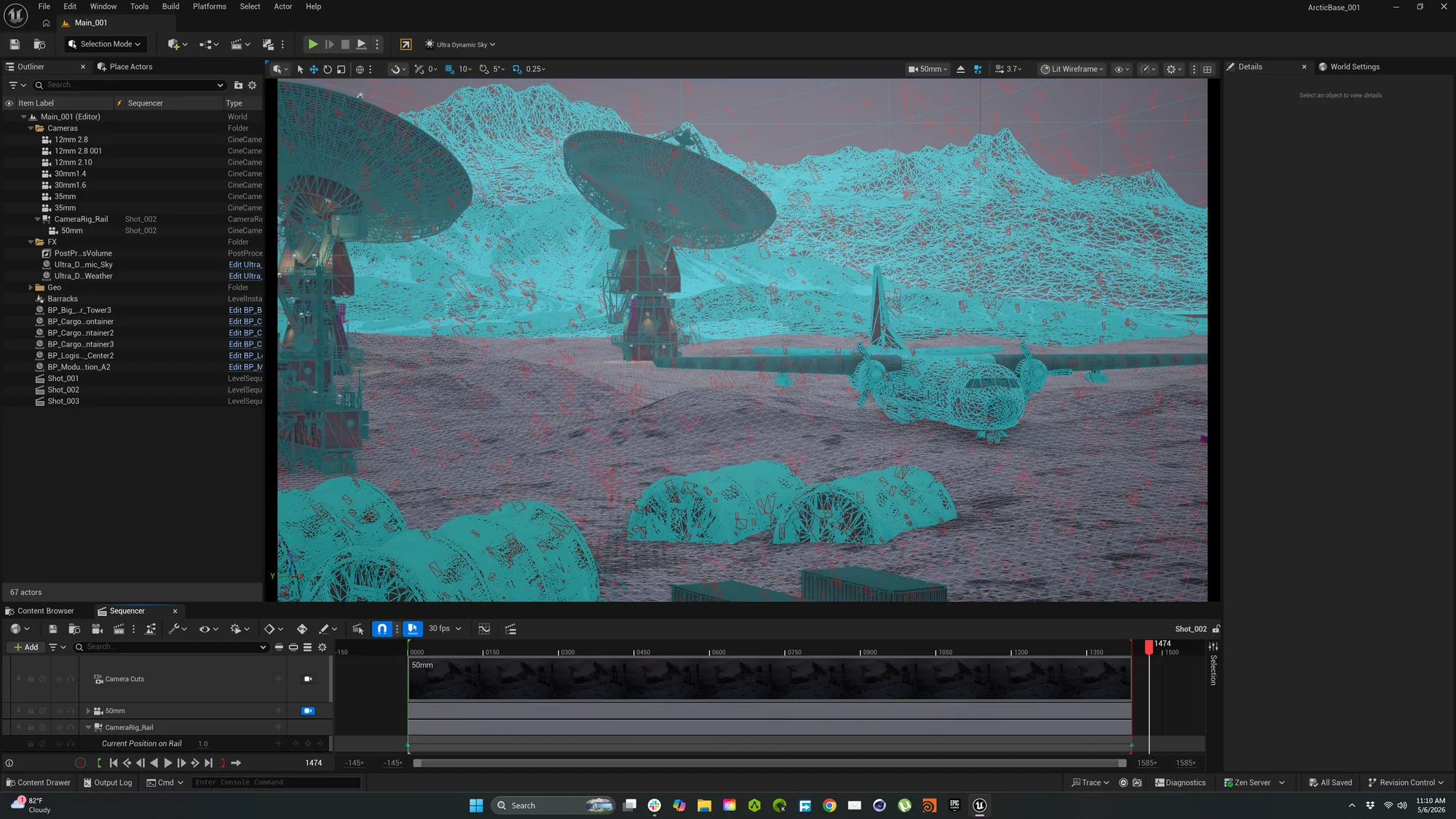Viewport: 1456px width, 819px height.
Task: Toggle Sequencer snapping magnet button
Action: pyautogui.click(x=382, y=629)
